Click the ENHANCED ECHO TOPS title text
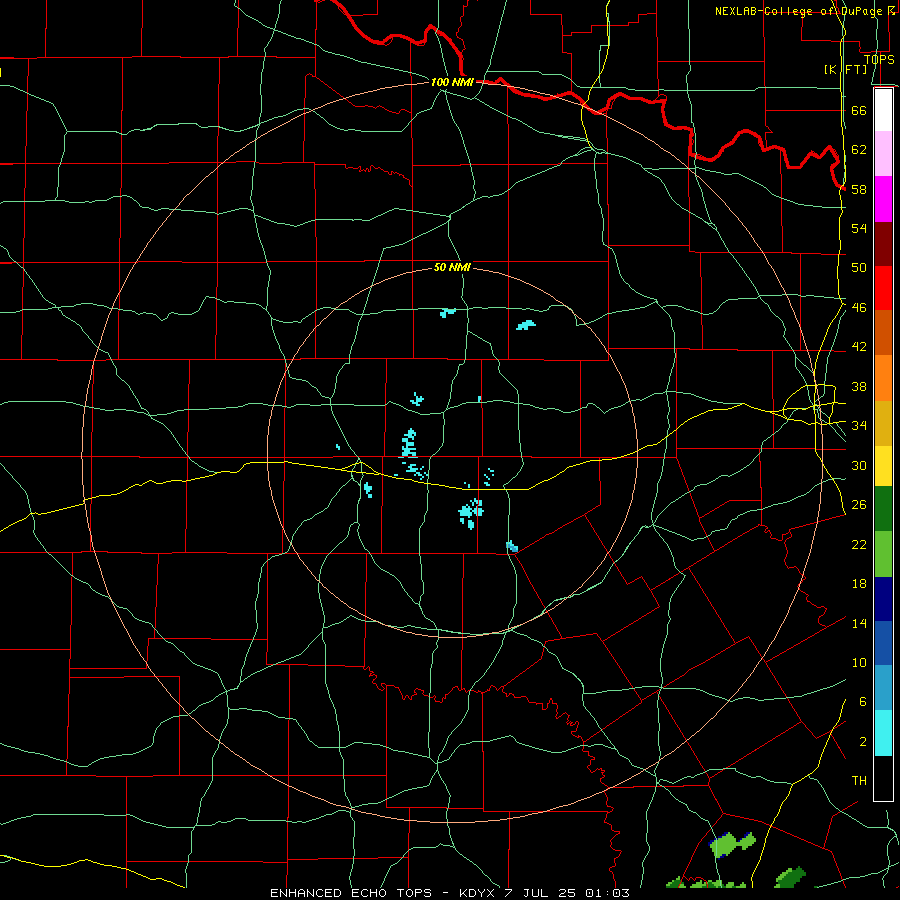This screenshot has height=900, width=900. point(350,893)
